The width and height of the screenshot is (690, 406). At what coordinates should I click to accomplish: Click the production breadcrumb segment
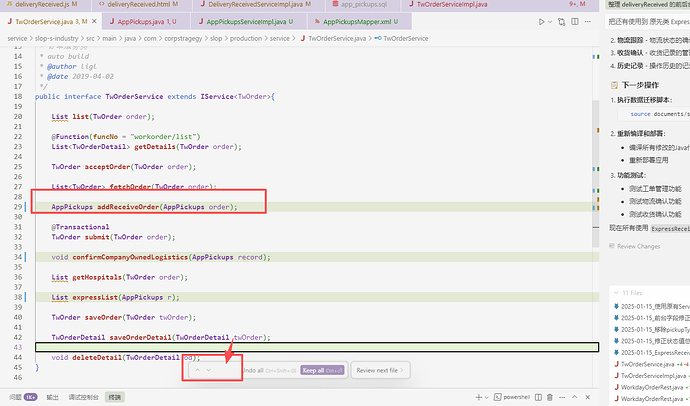246,38
